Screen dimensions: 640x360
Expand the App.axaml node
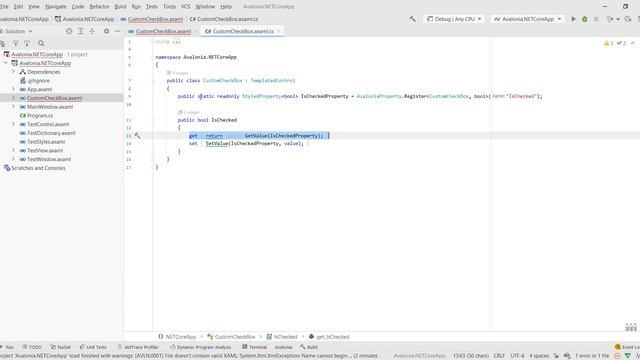point(13,89)
